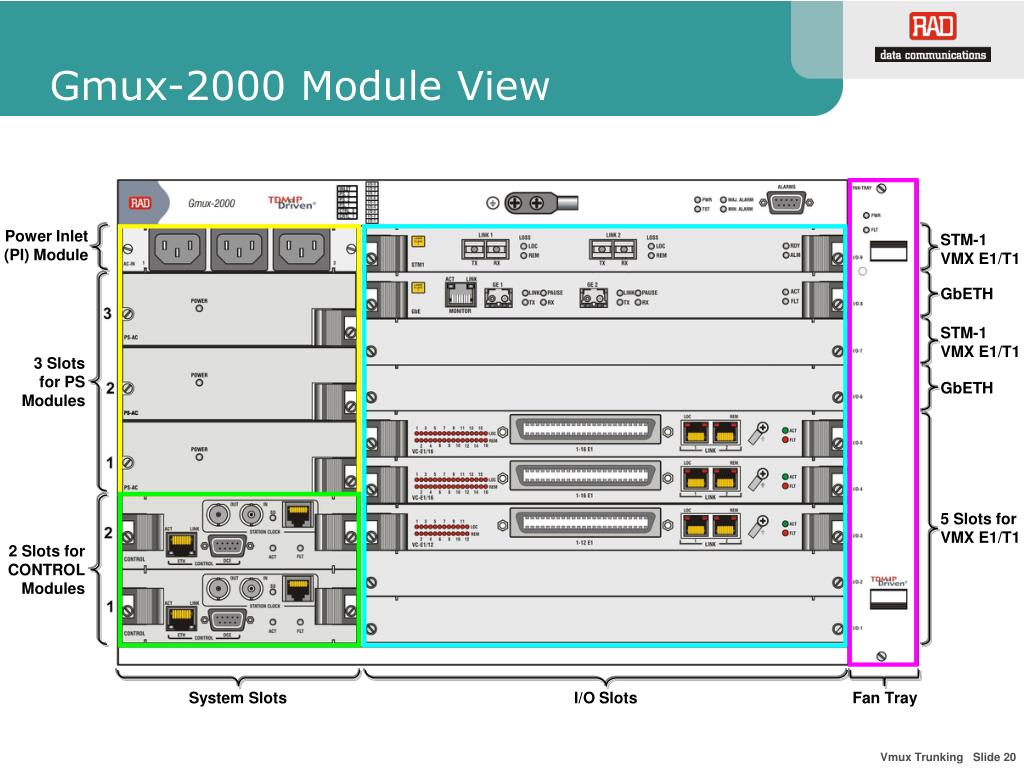Click the LINK 2 fiber connector on STM1 module

pos(613,249)
